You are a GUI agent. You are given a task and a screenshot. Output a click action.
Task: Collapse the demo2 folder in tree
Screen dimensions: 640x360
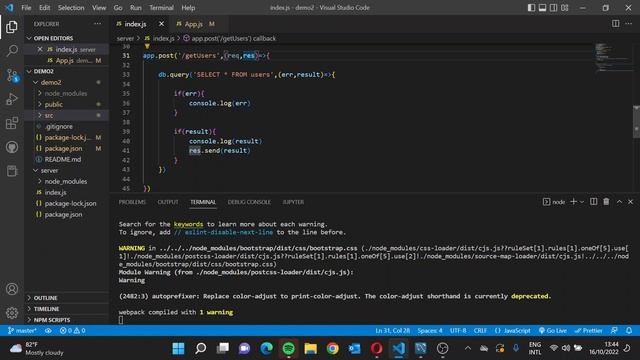click(67, 82)
